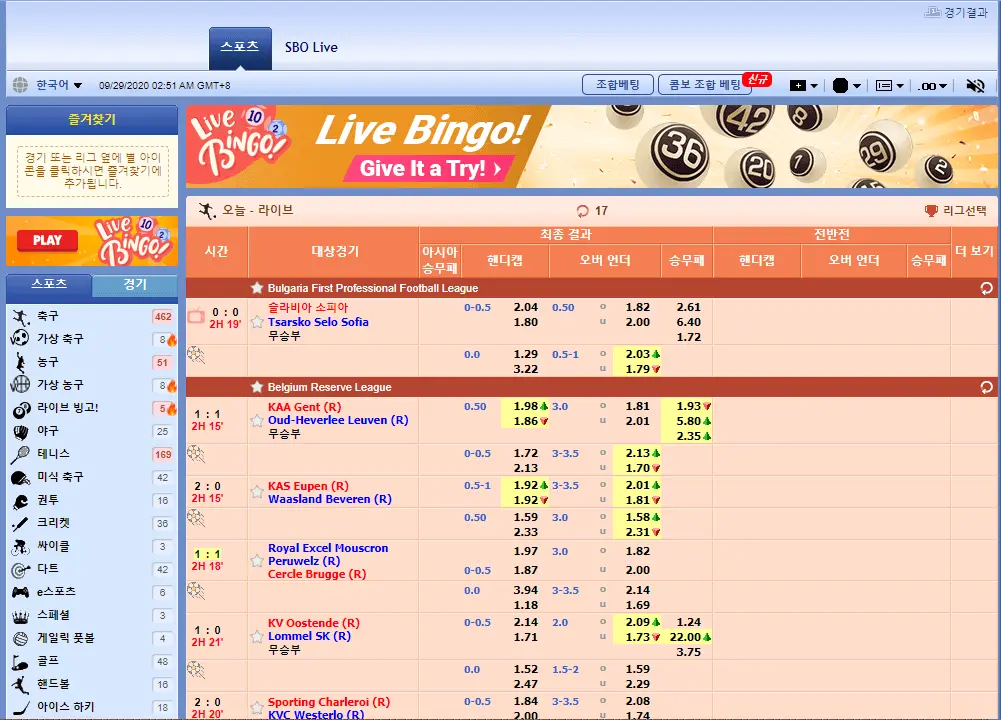The width and height of the screenshot is (1001, 720).
Task: Switch to the SBO Live tab
Action: point(311,47)
